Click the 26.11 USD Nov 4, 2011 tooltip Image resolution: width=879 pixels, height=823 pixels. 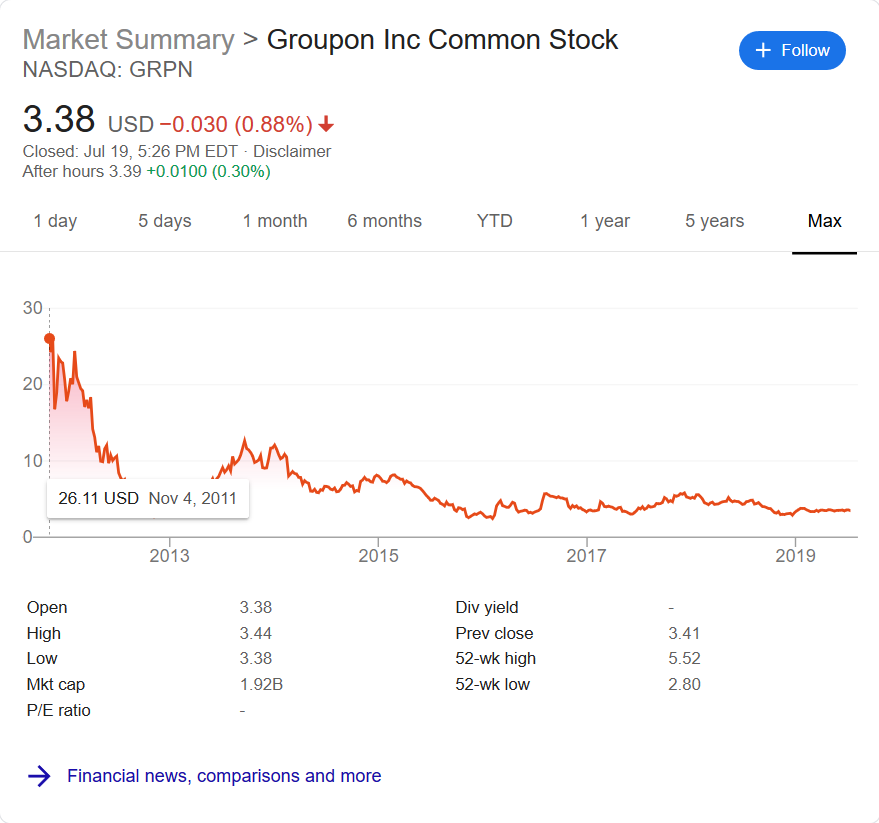coord(147,498)
